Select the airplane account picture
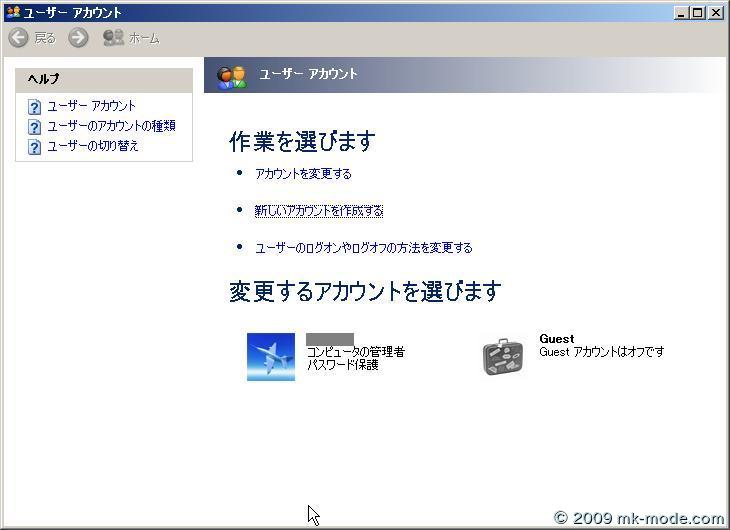Image resolution: width=730 pixels, height=530 pixels. 271,357
